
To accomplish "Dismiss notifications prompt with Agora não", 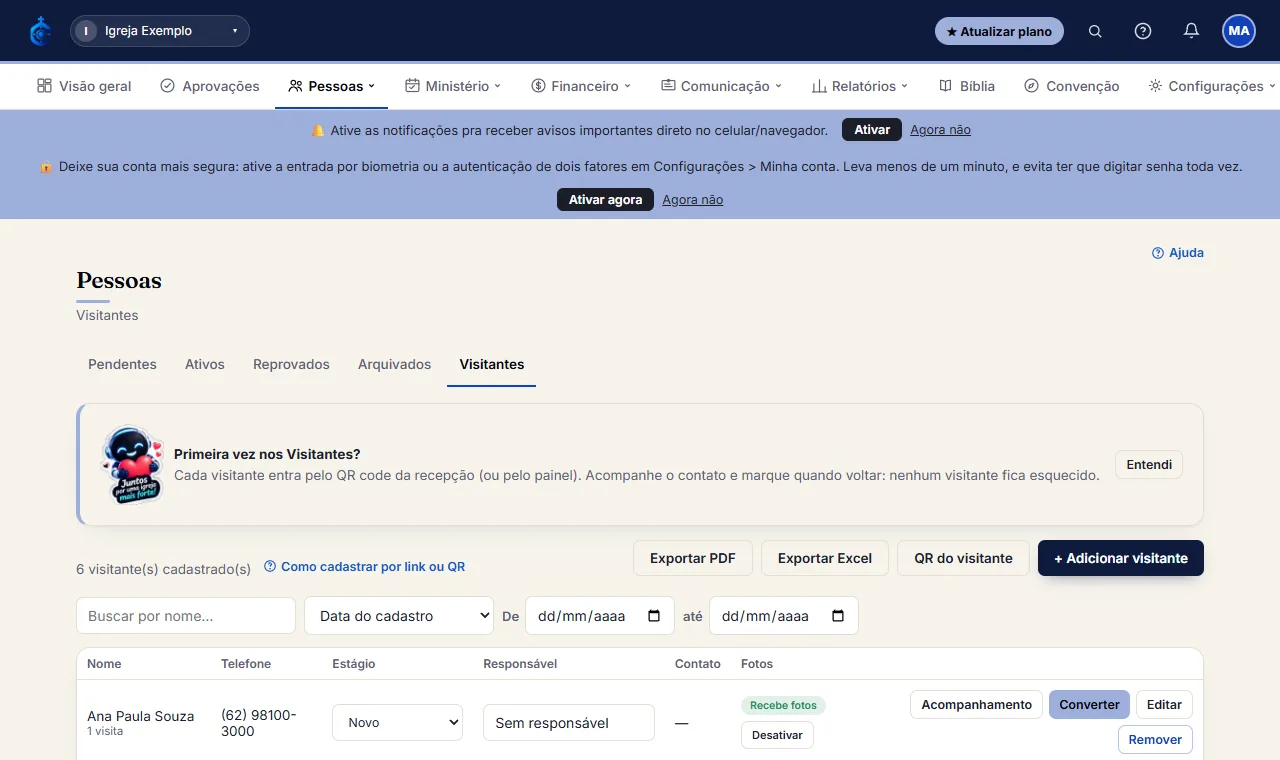I will [x=940, y=130].
